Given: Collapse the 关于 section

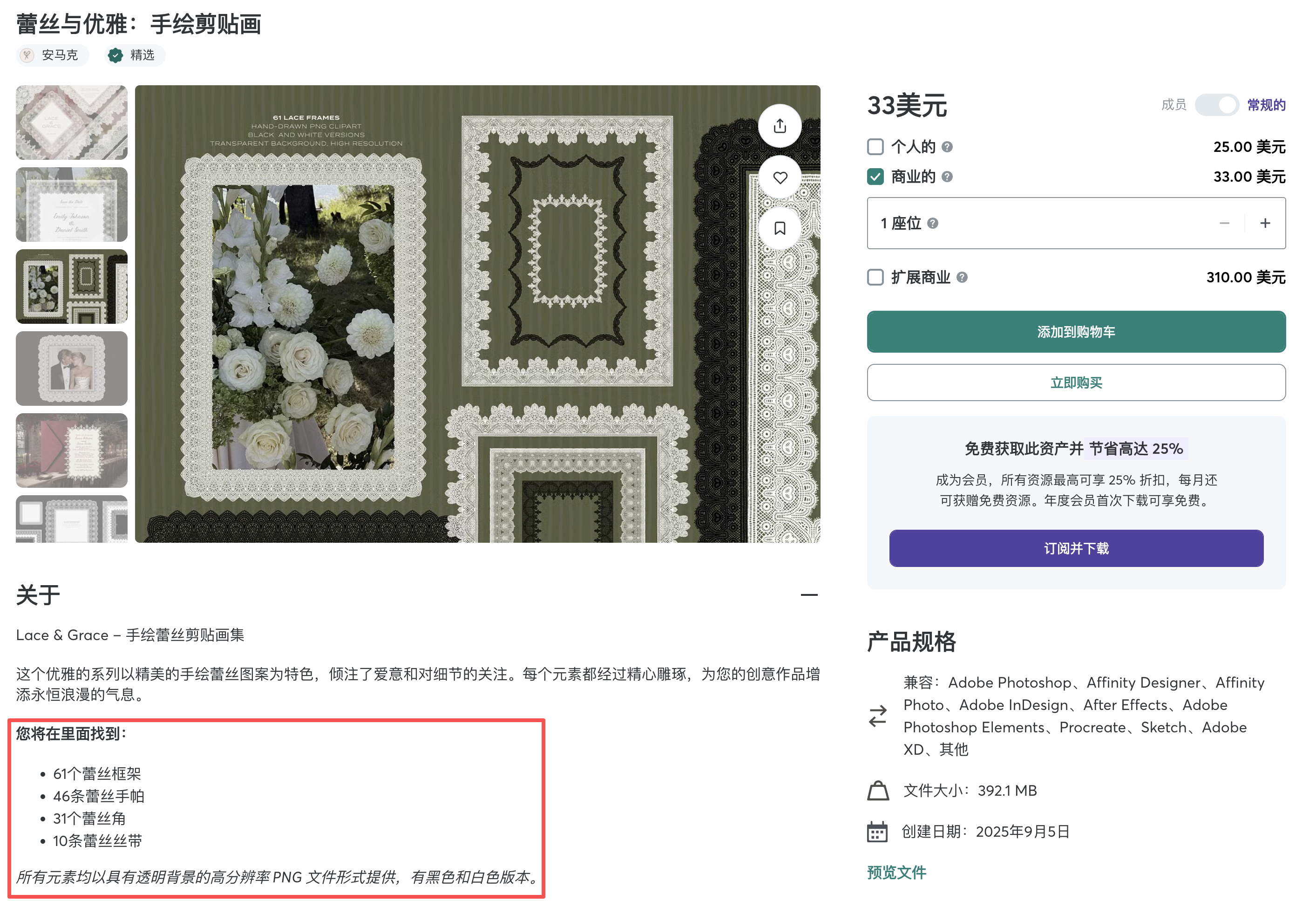Looking at the screenshot, I should coord(808,595).
